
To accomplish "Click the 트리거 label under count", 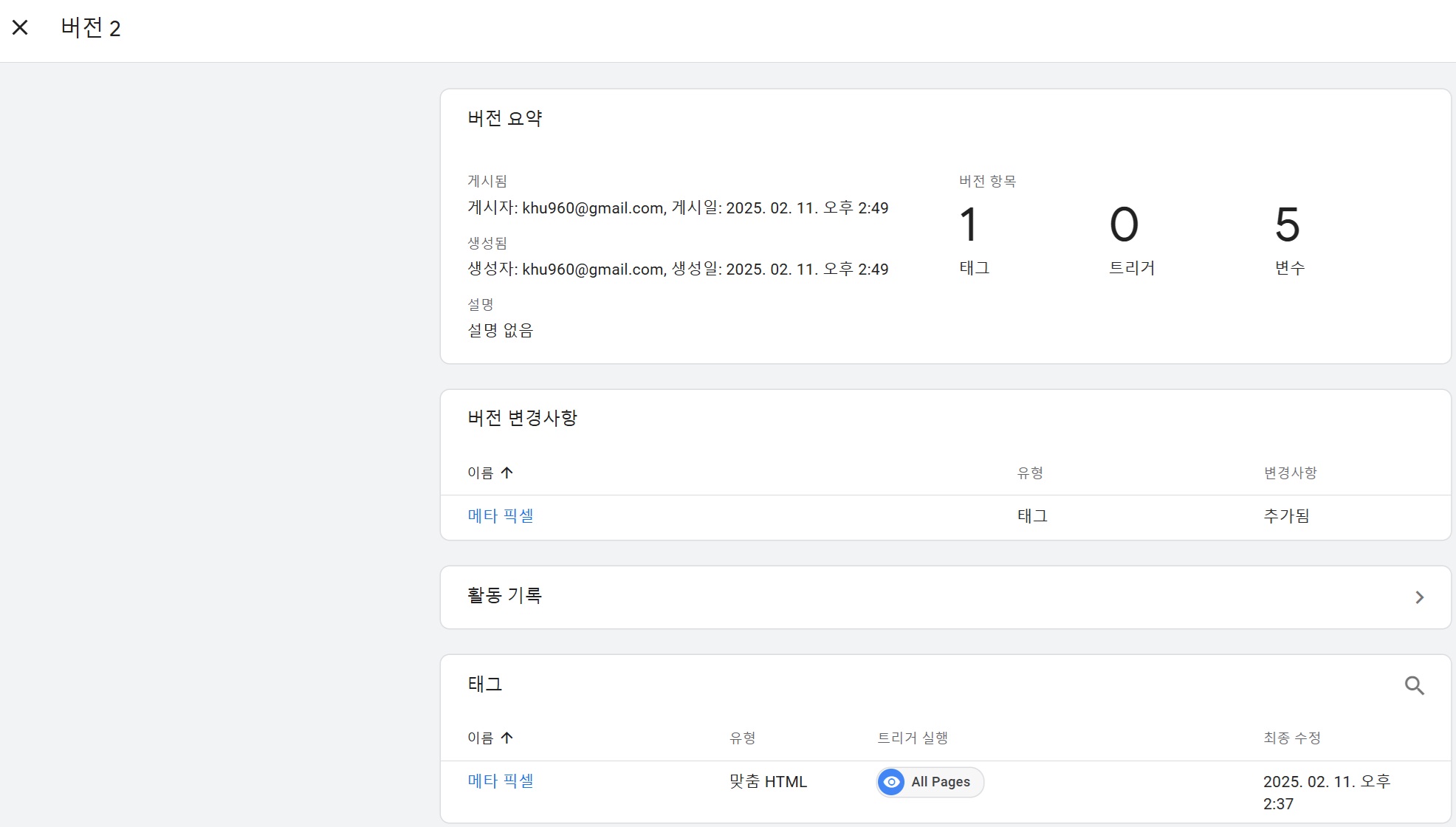I will click(x=1131, y=268).
